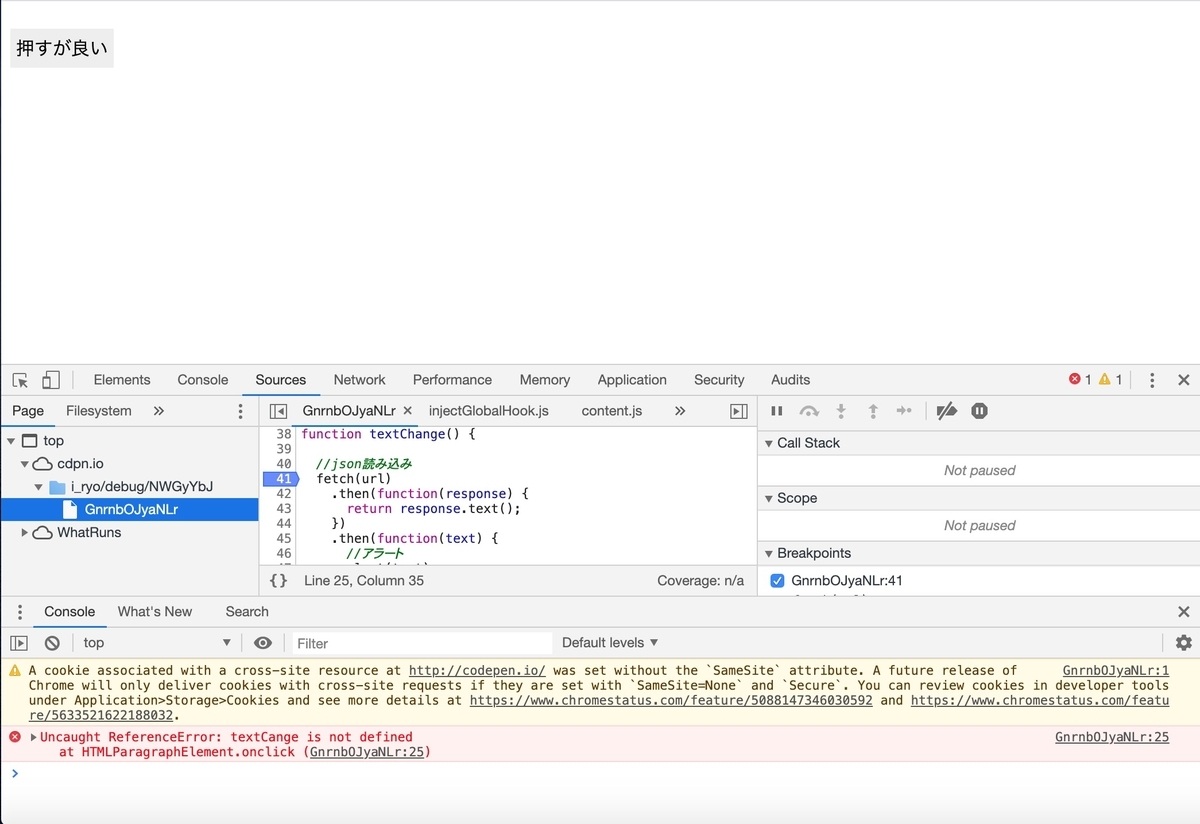Image resolution: width=1200 pixels, height=824 pixels.
Task: Show more navigator tabs chevron
Action: 159,411
